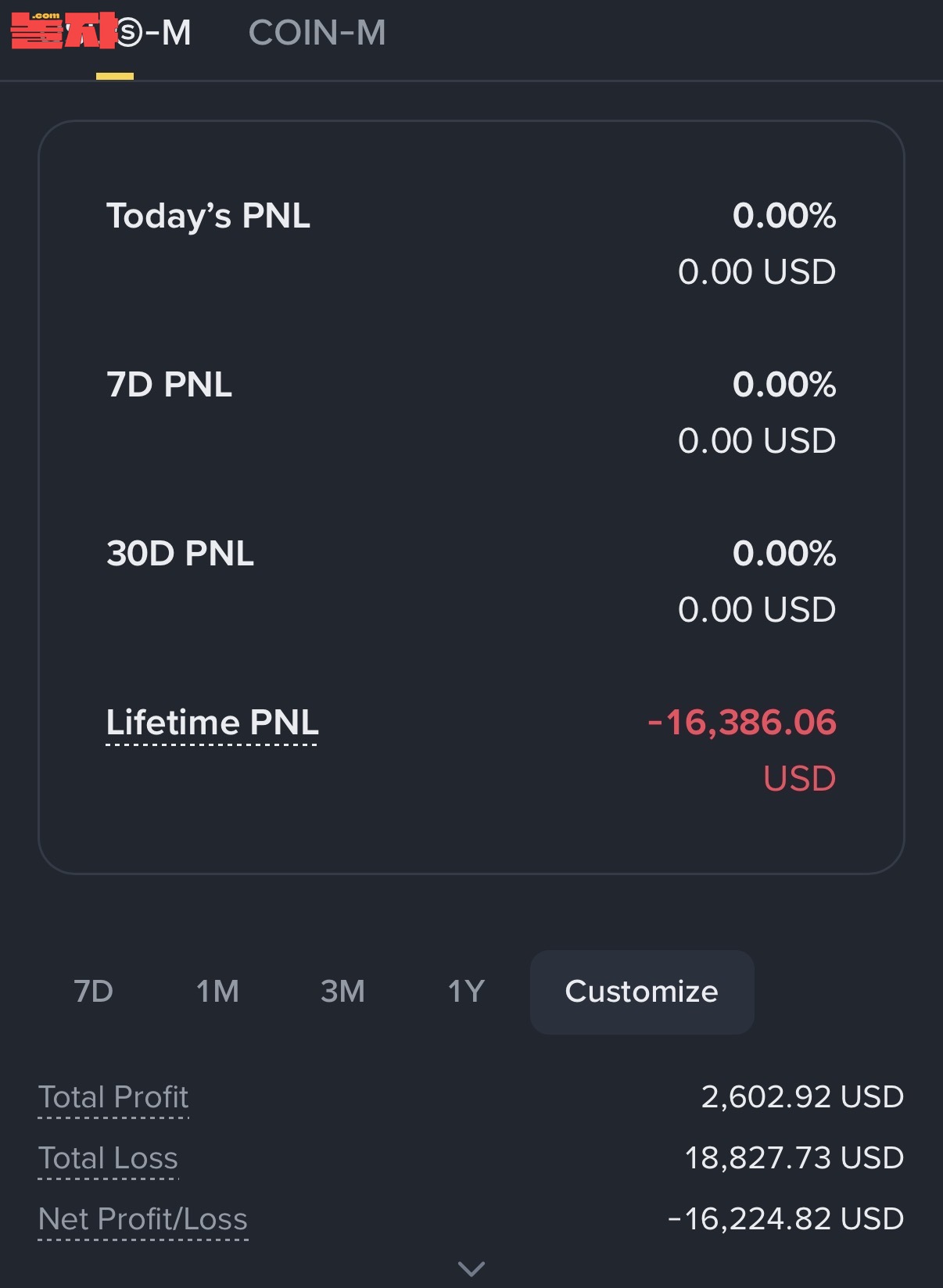Open the Net Profit/Loss label info
This screenshot has height=1288, width=943.
click(x=143, y=1219)
